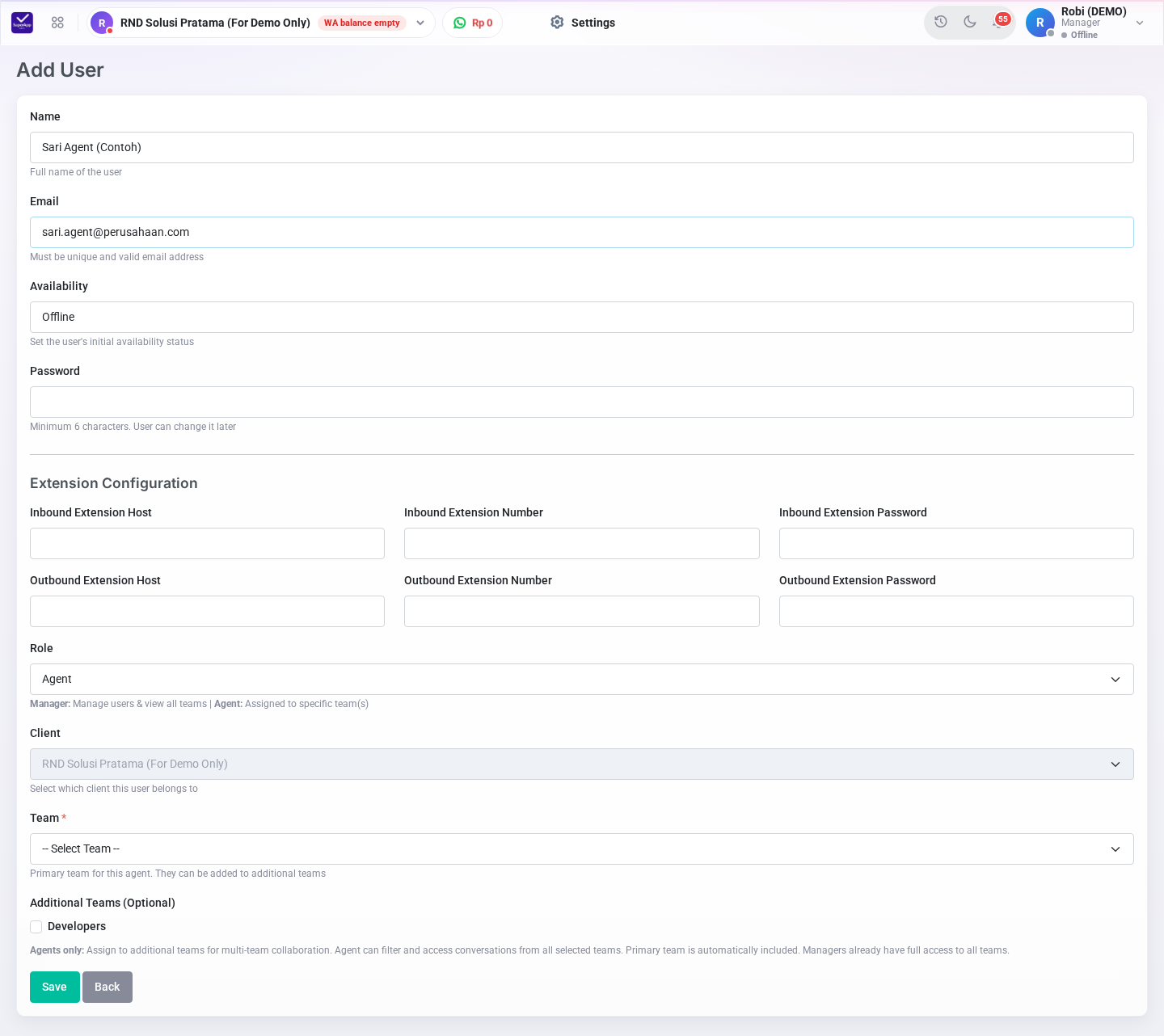Click the purple R client avatar
The width and height of the screenshot is (1164, 1036).
[x=101, y=23]
